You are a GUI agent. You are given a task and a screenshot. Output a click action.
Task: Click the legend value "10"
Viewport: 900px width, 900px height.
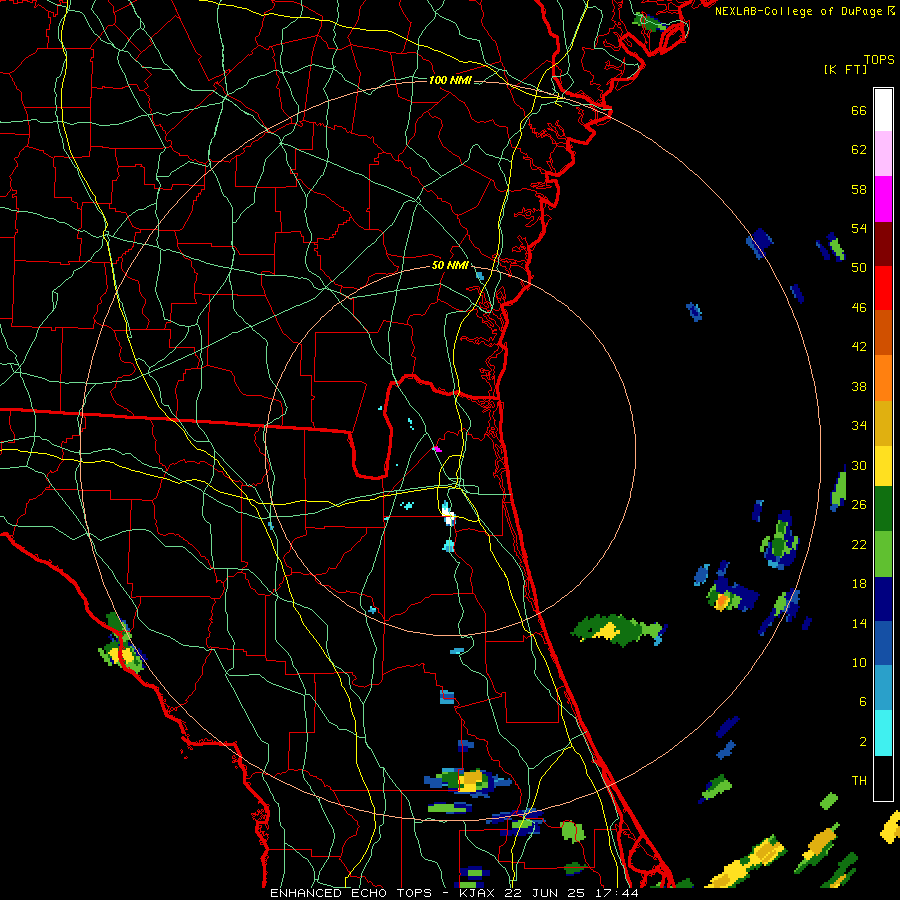coord(859,662)
